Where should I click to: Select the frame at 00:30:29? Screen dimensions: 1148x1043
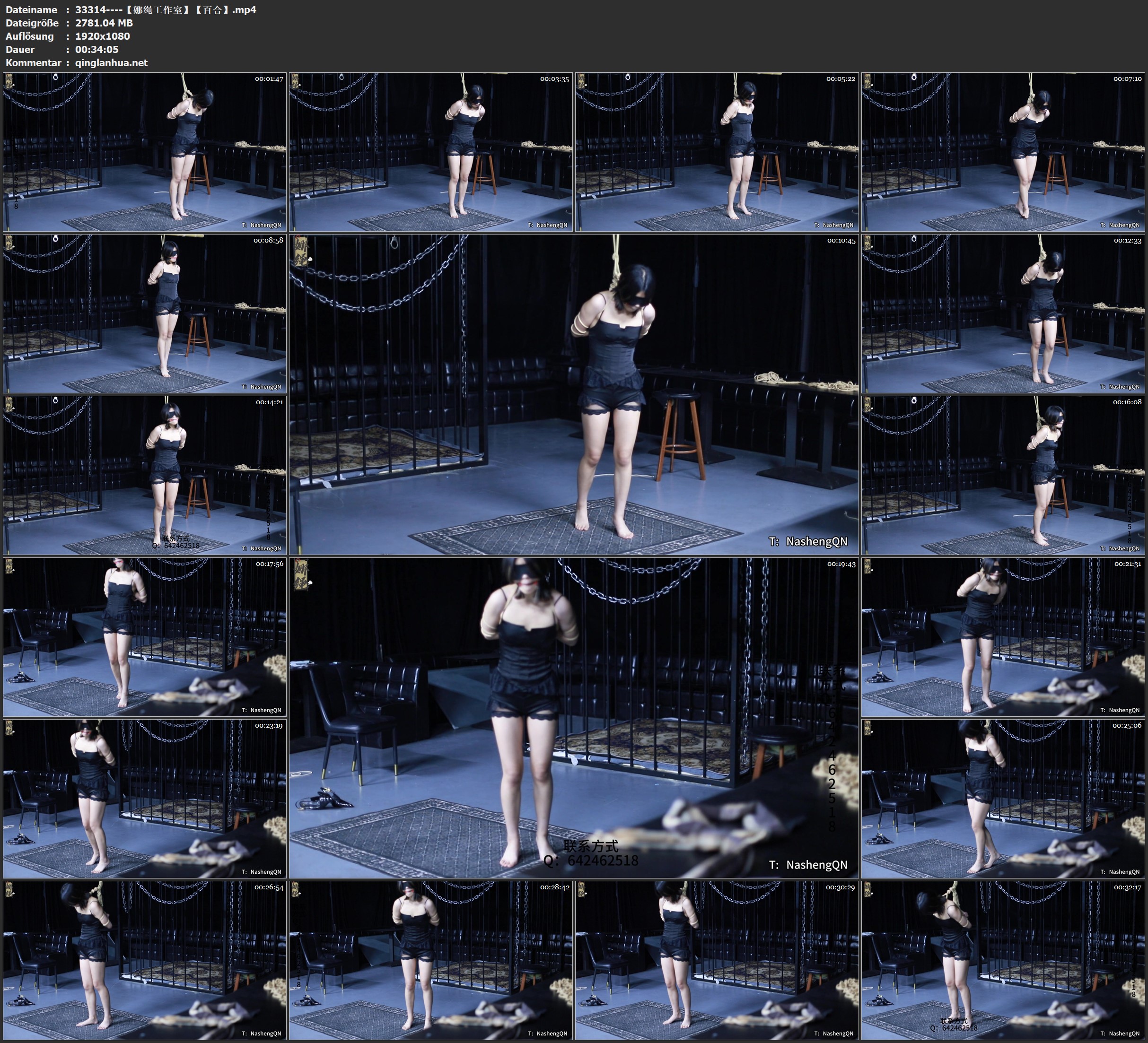[717, 960]
